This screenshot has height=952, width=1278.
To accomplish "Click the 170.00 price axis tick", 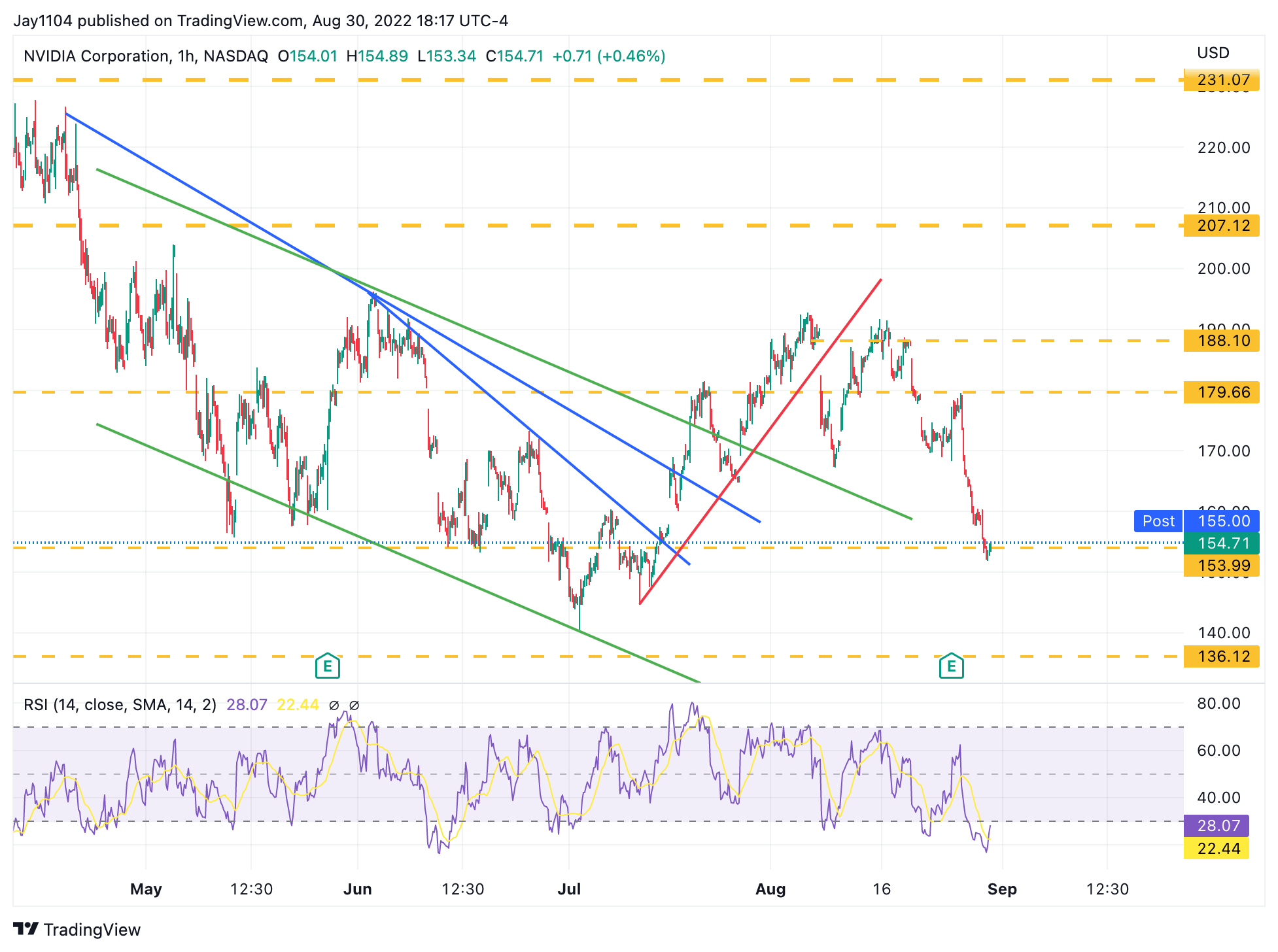I will (1224, 451).
